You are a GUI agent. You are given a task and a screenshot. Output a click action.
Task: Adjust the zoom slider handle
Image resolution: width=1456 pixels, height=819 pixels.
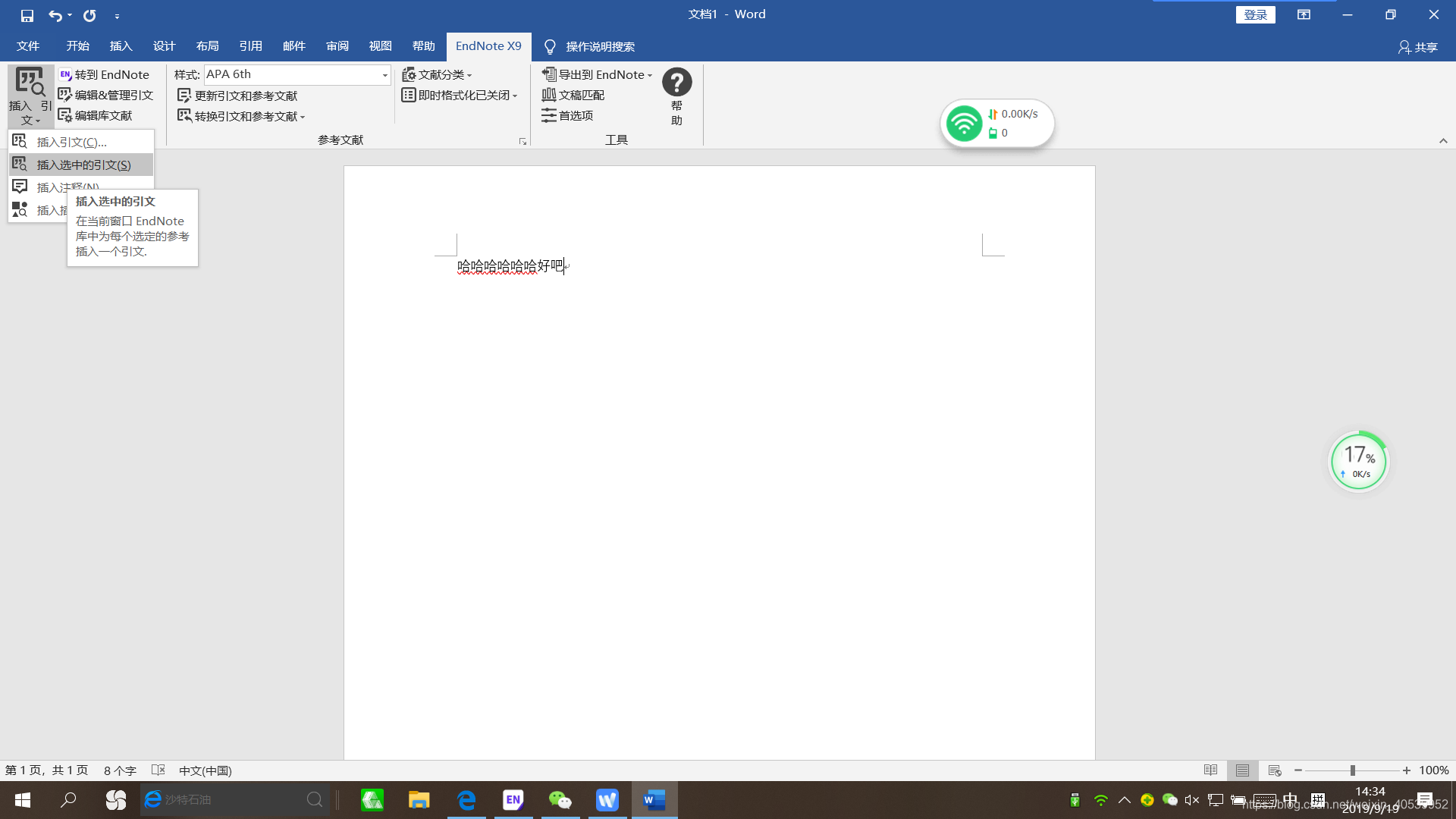pyautogui.click(x=1352, y=770)
